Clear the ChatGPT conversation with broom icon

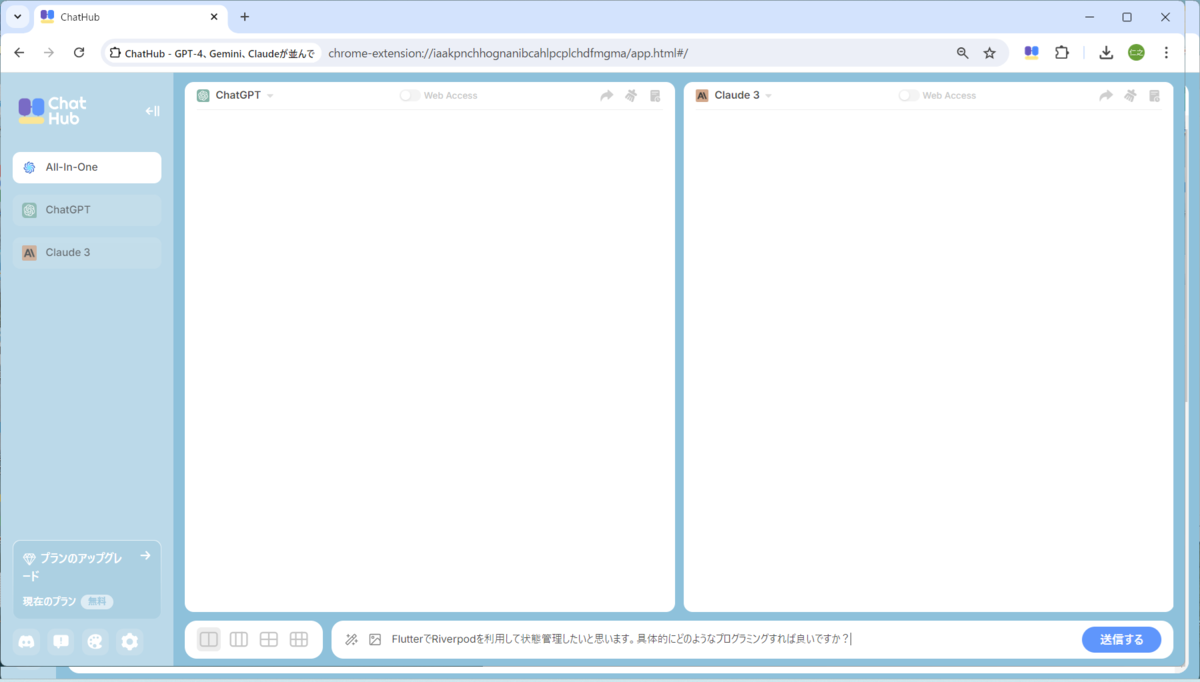point(631,96)
